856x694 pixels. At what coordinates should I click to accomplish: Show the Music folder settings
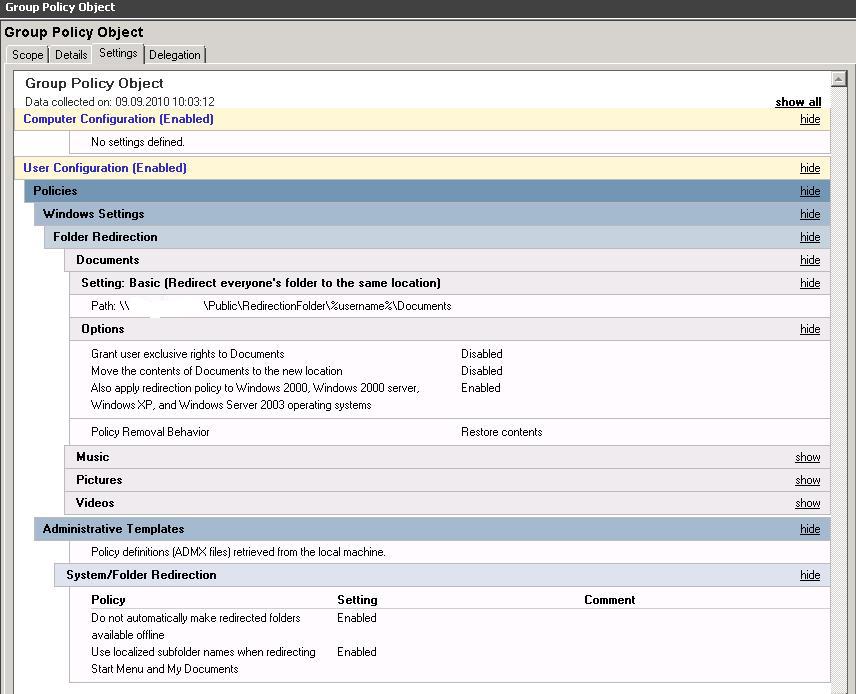807,457
